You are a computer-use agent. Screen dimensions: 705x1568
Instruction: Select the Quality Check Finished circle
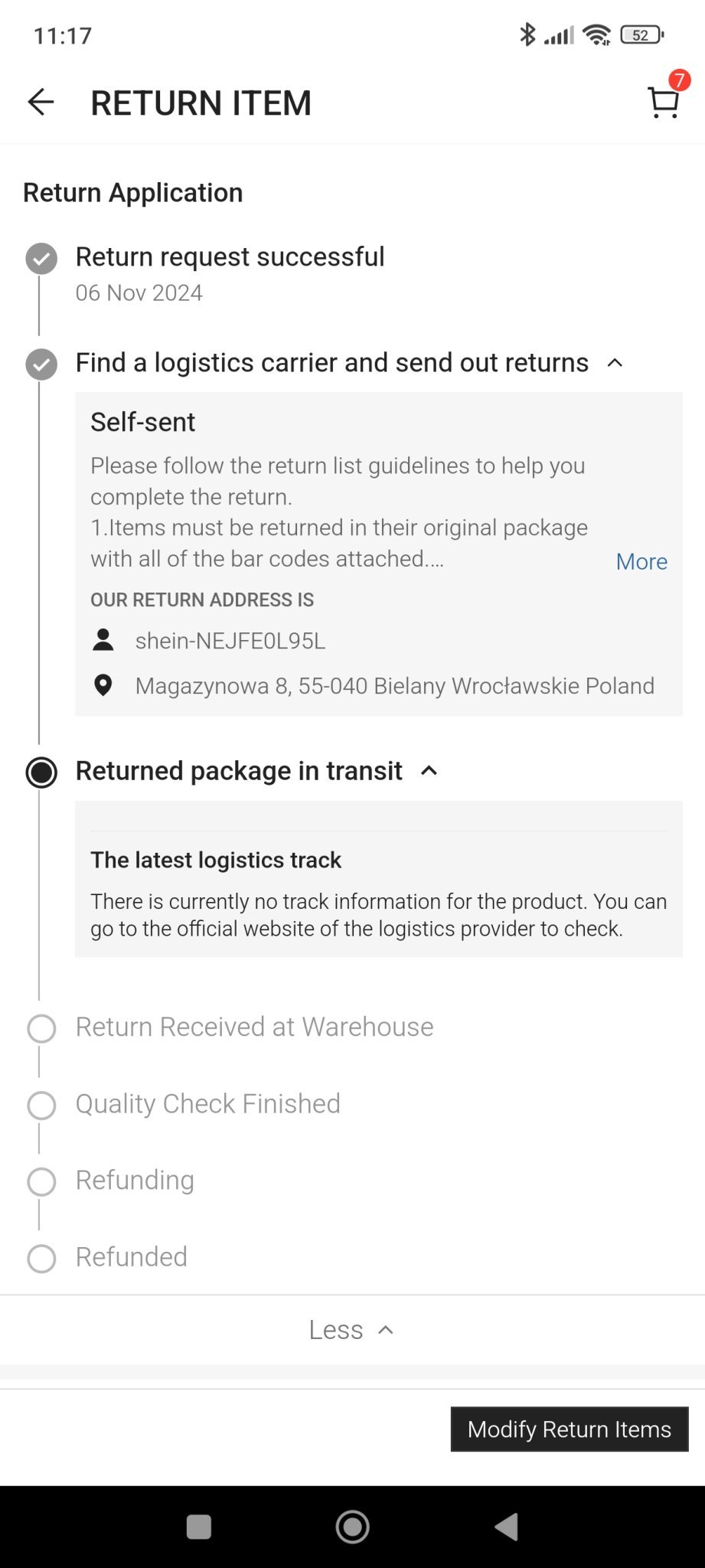41,1106
